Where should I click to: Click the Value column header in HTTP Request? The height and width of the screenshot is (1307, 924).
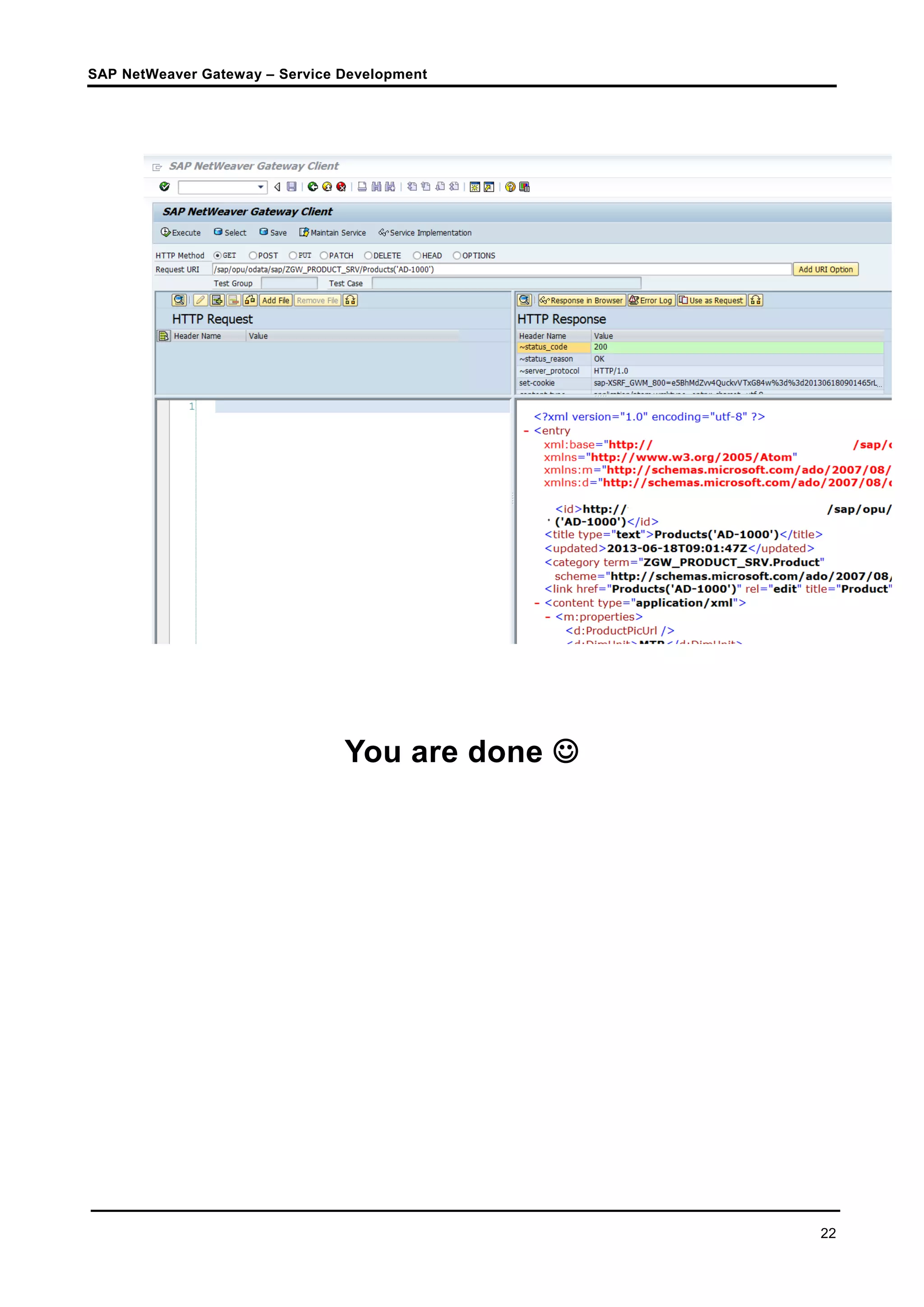coord(353,336)
